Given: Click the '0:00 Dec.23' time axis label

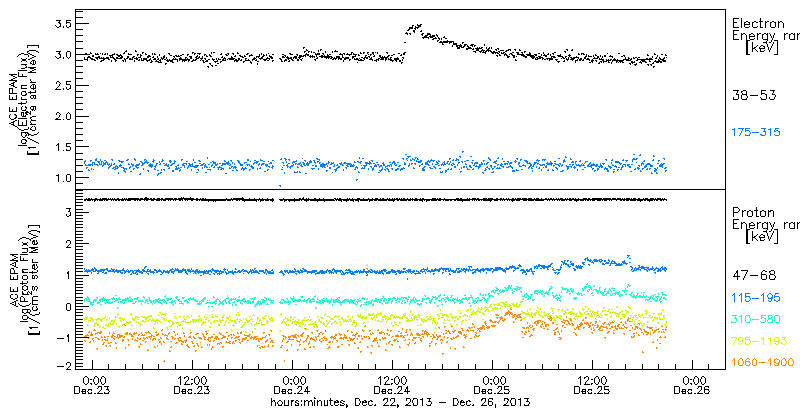Looking at the screenshot, I should 93,386.
